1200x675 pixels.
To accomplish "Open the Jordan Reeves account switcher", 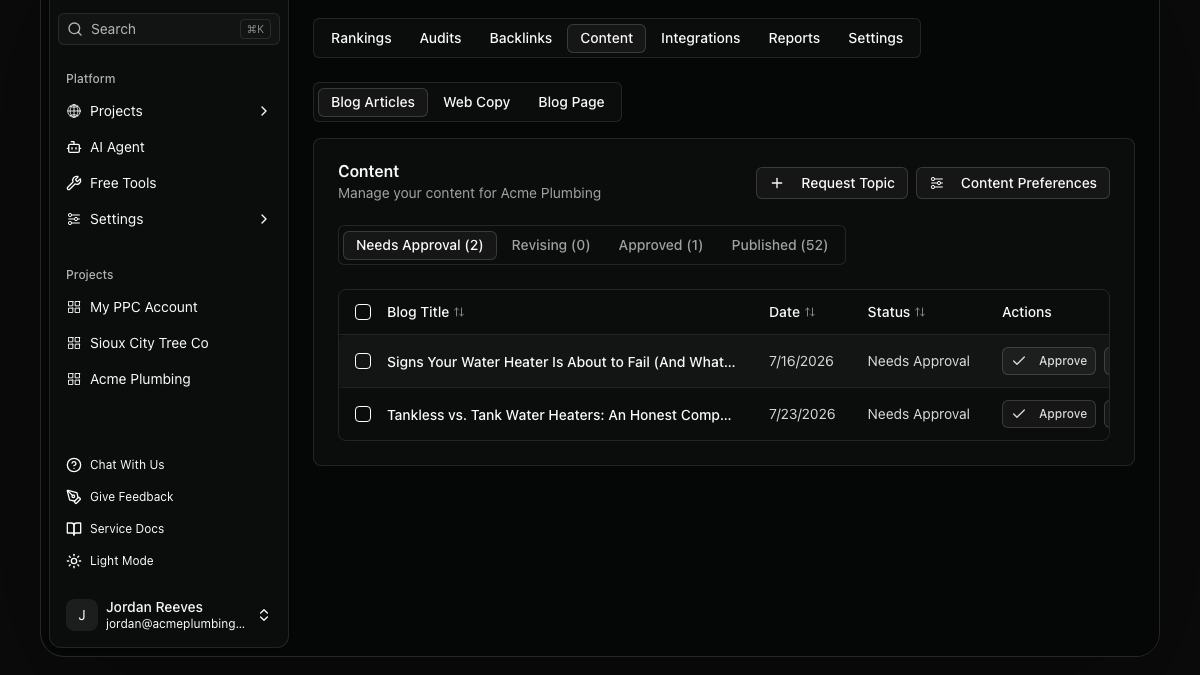I will (169, 615).
